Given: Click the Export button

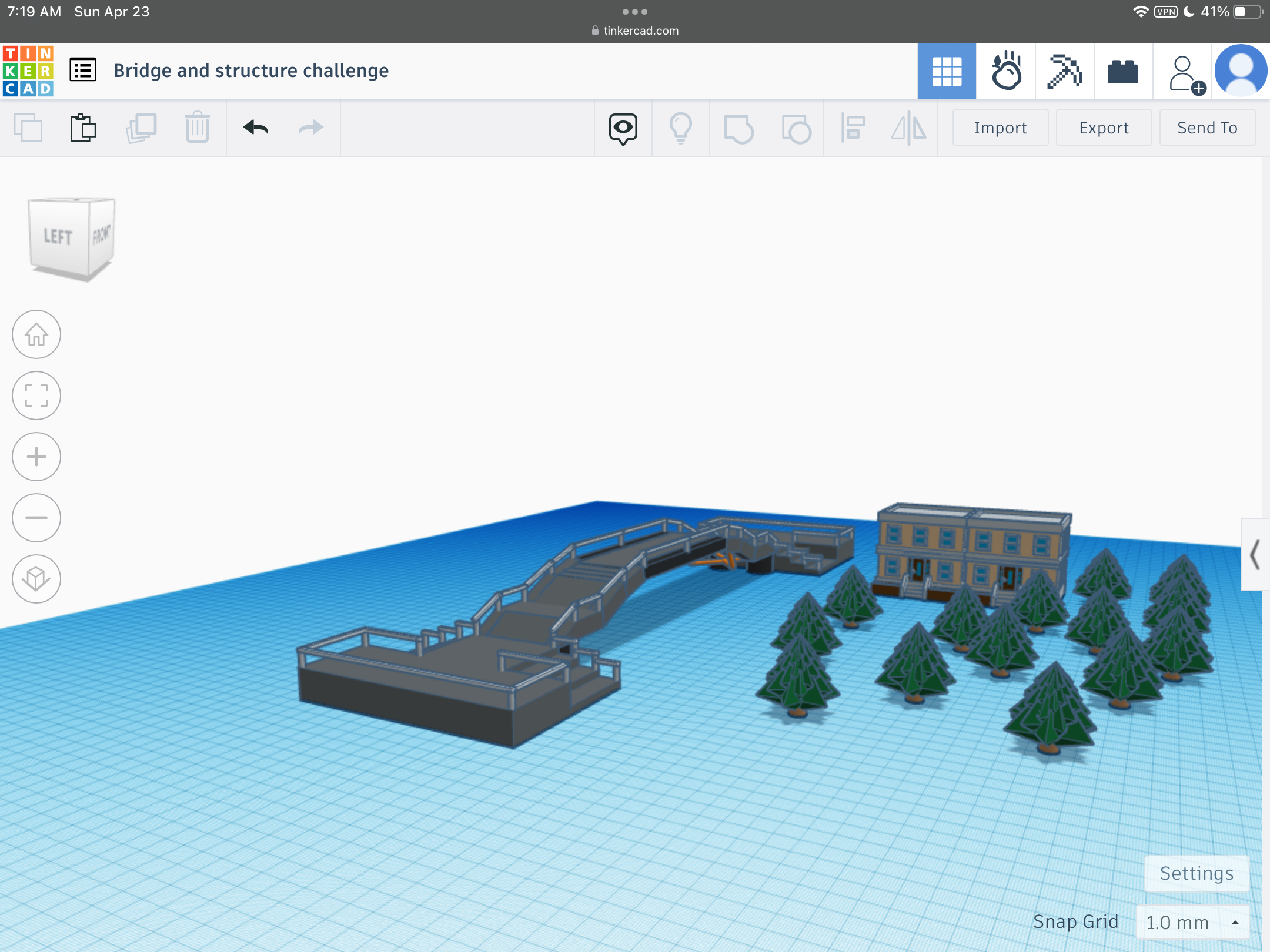Looking at the screenshot, I should tap(1104, 128).
